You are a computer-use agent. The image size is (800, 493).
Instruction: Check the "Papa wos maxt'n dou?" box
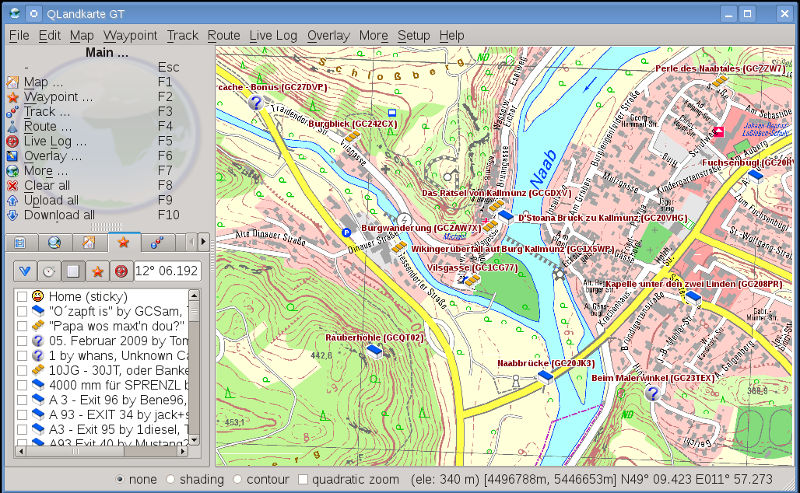pyautogui.click(x=21, y=326)
